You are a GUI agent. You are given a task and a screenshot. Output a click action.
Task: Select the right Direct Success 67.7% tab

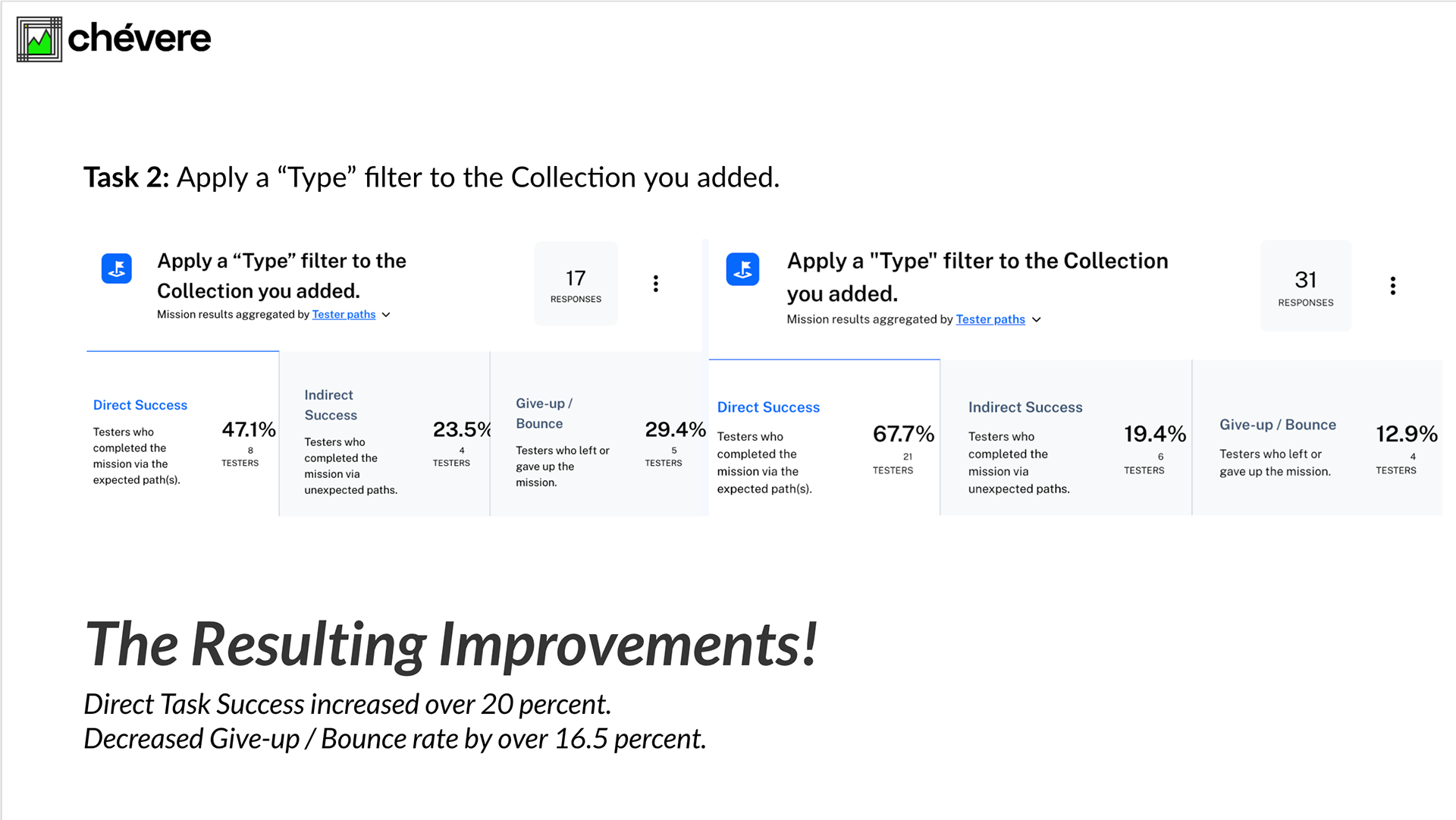pyautogui.click(x=824, y=438)
